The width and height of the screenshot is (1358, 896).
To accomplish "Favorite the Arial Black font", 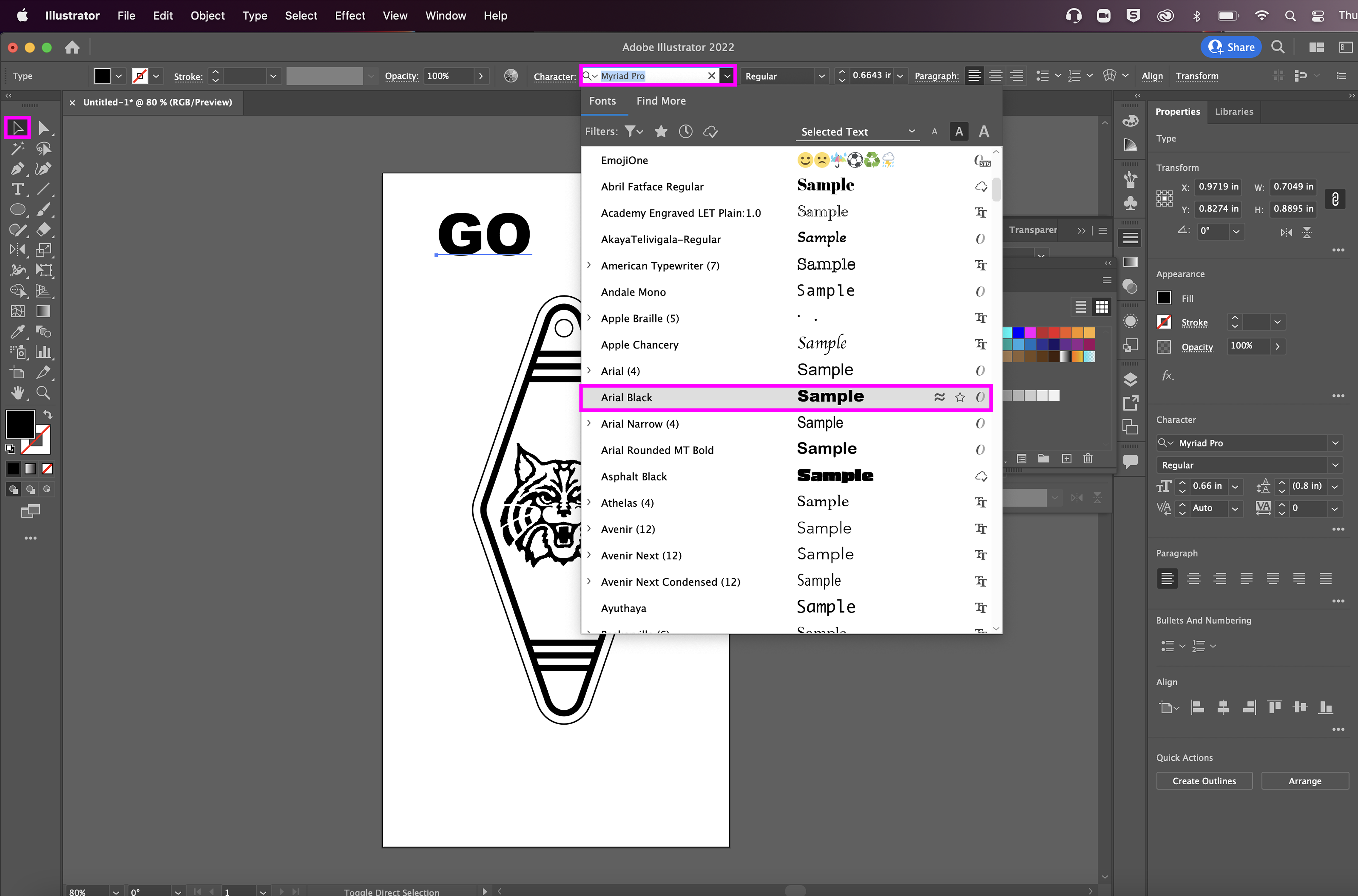I will point(960,397).
